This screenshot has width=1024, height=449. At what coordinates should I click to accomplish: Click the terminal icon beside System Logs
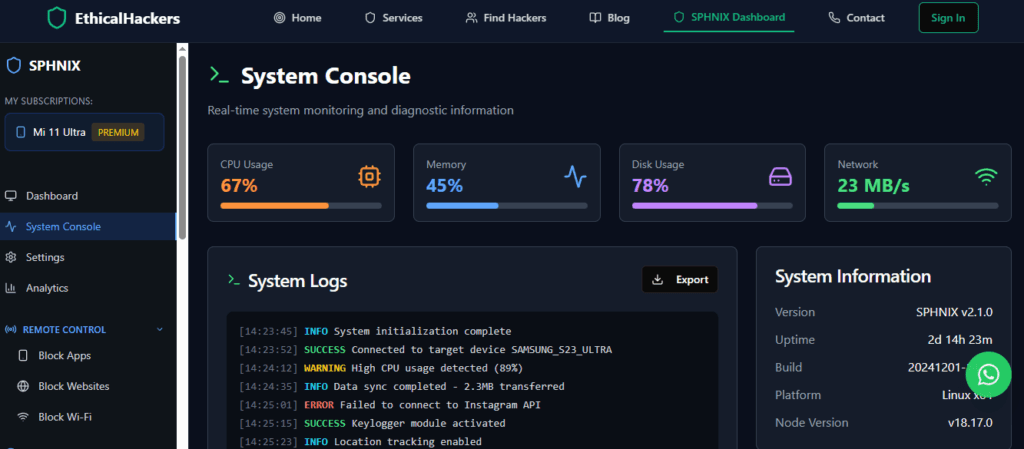point(233,280)
